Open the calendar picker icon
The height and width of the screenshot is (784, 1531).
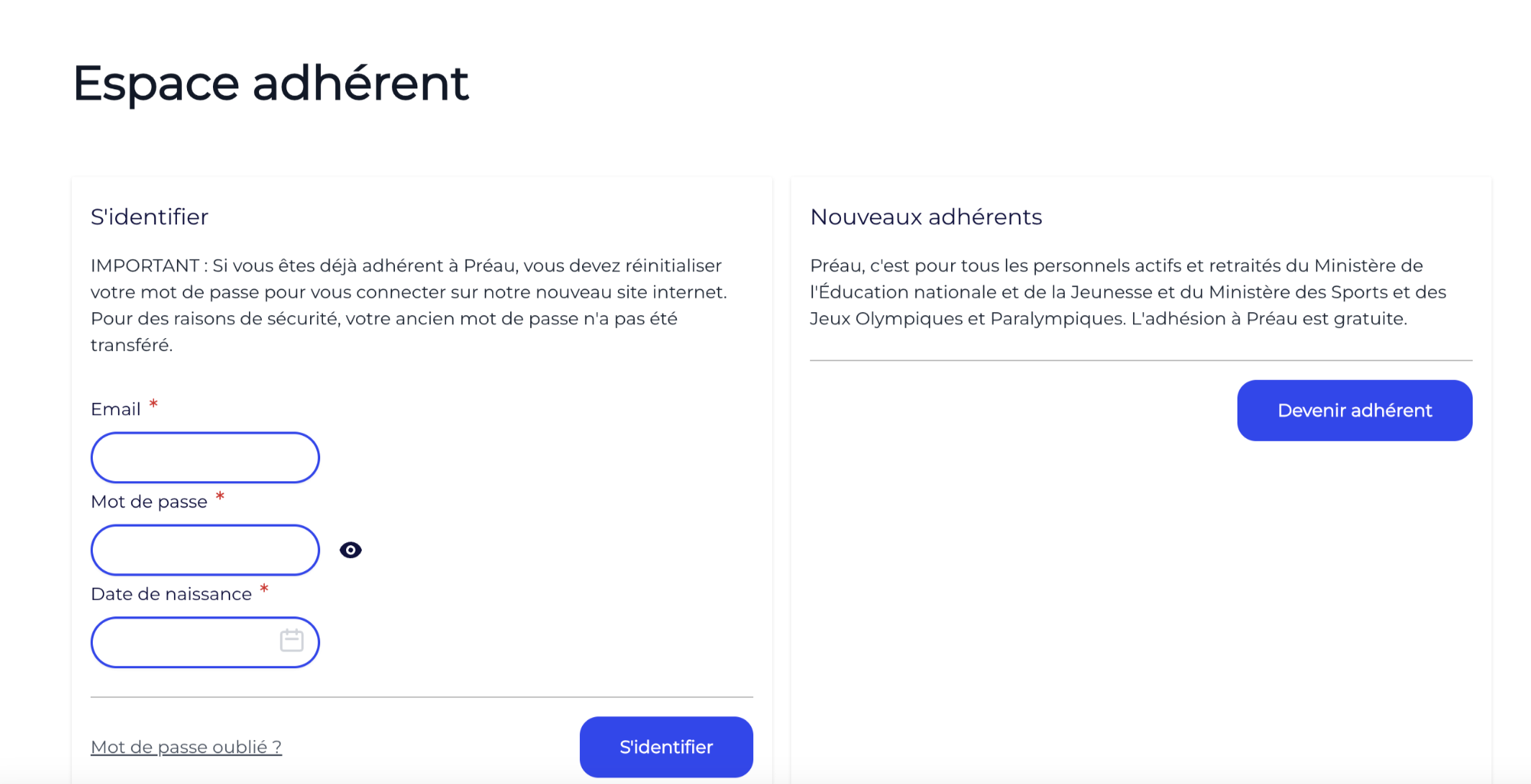[291, 640]
